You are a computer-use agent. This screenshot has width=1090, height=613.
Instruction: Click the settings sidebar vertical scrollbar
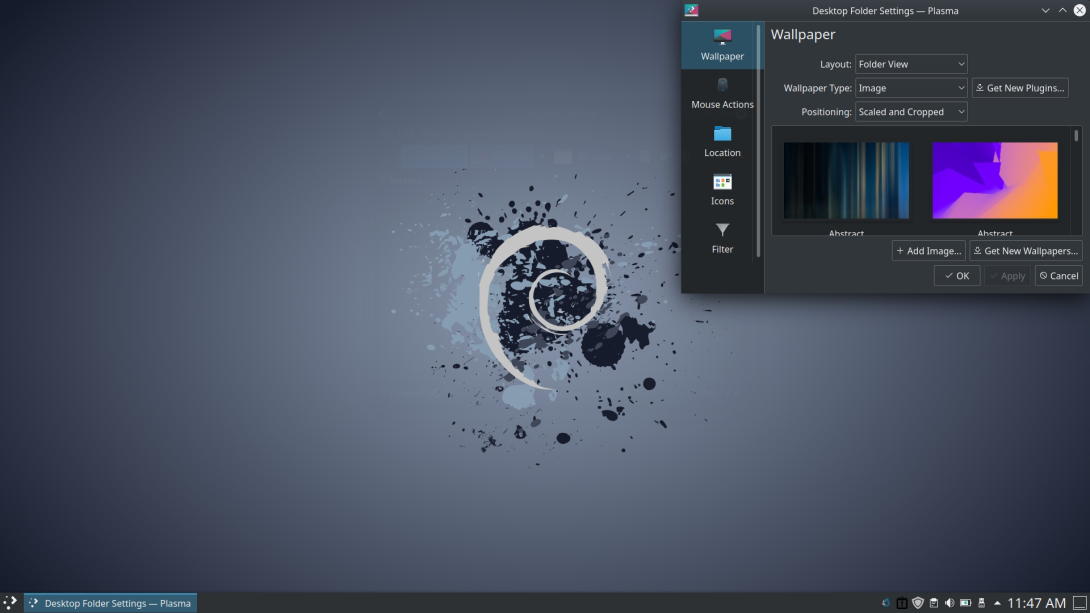click(x=758, y=141)
